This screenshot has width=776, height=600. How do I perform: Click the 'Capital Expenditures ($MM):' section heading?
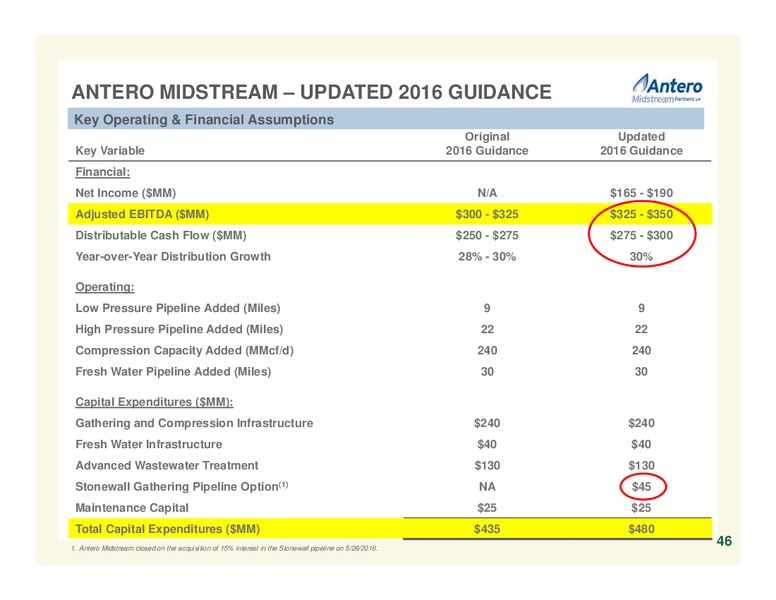tap(154, 402)
